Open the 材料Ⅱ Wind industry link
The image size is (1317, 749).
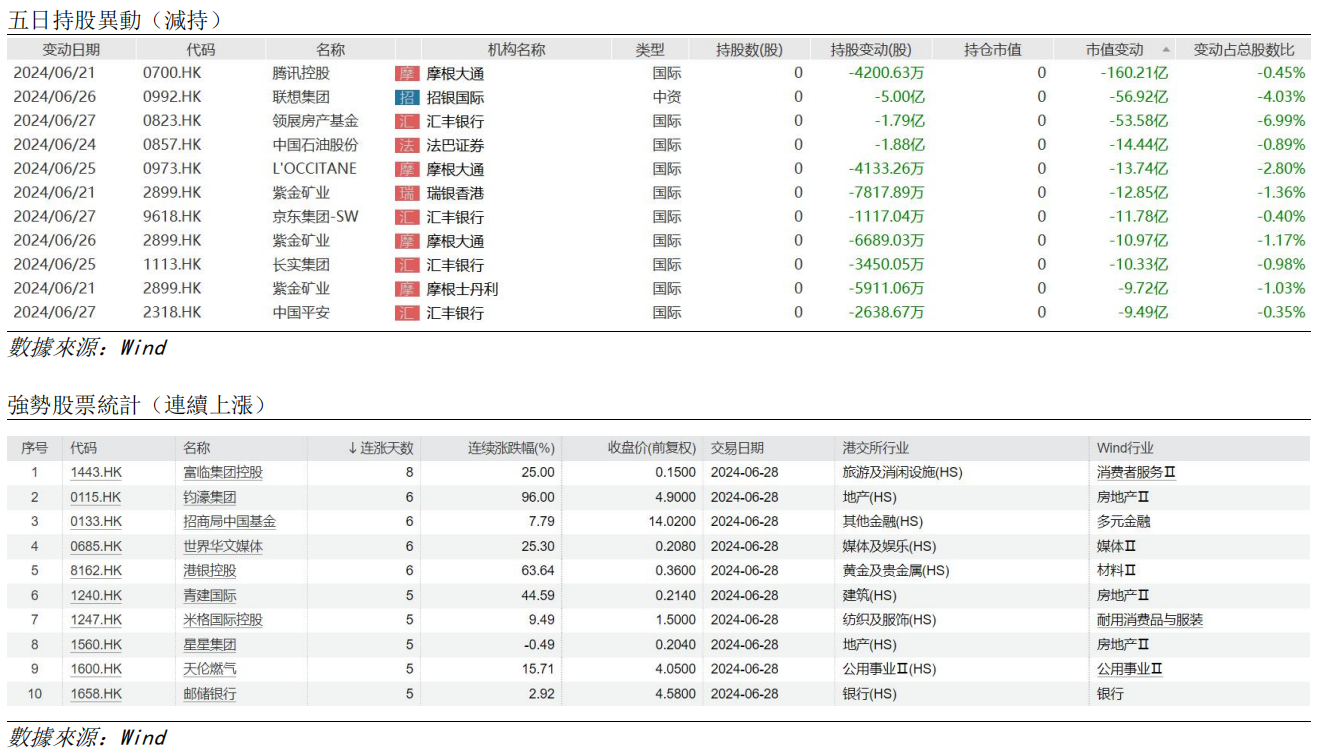[1117, 570]
